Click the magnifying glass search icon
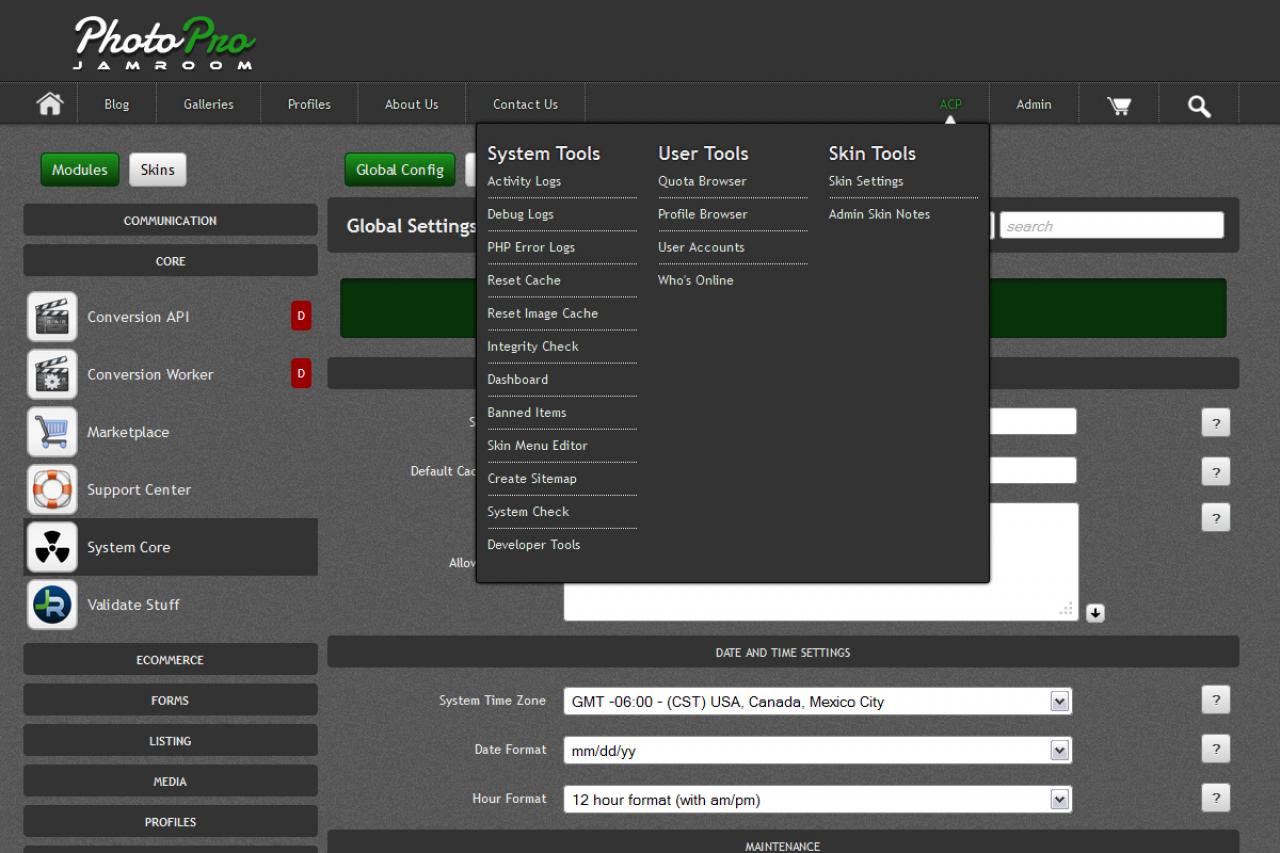This screenshot has width=1280, height=853. click(1198, 105)
